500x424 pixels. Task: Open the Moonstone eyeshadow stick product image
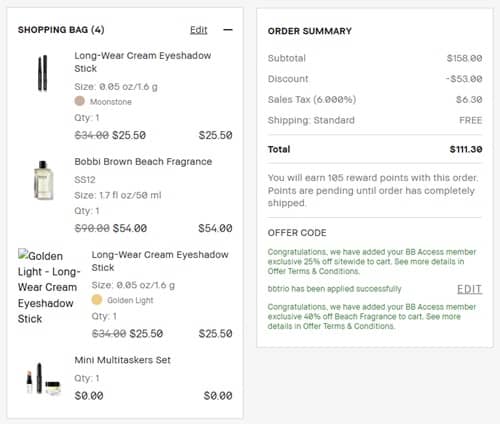pyautogui.click(x=42, y=73)
